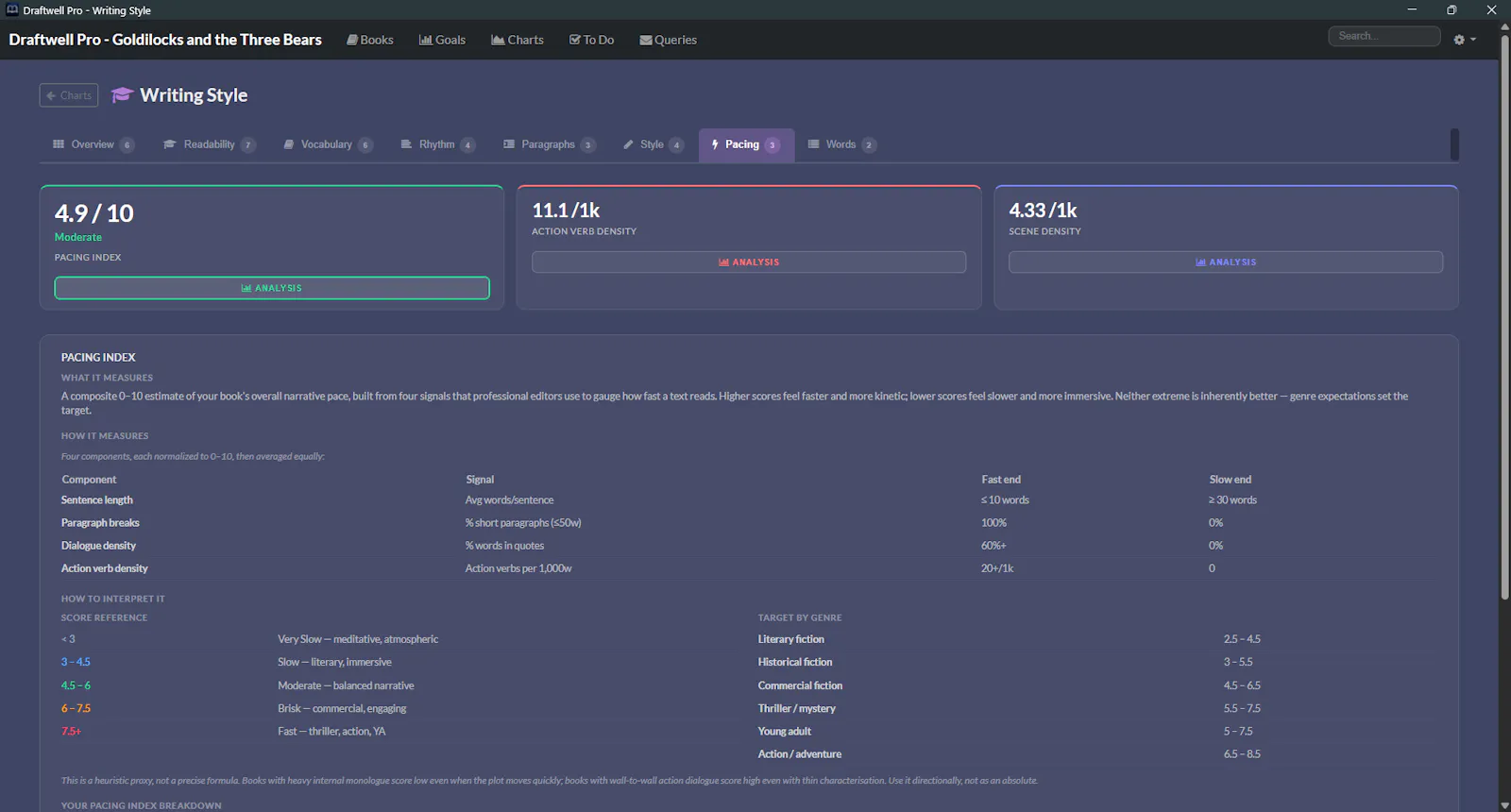Click the Readability tab count badge 7

(248, 145)
